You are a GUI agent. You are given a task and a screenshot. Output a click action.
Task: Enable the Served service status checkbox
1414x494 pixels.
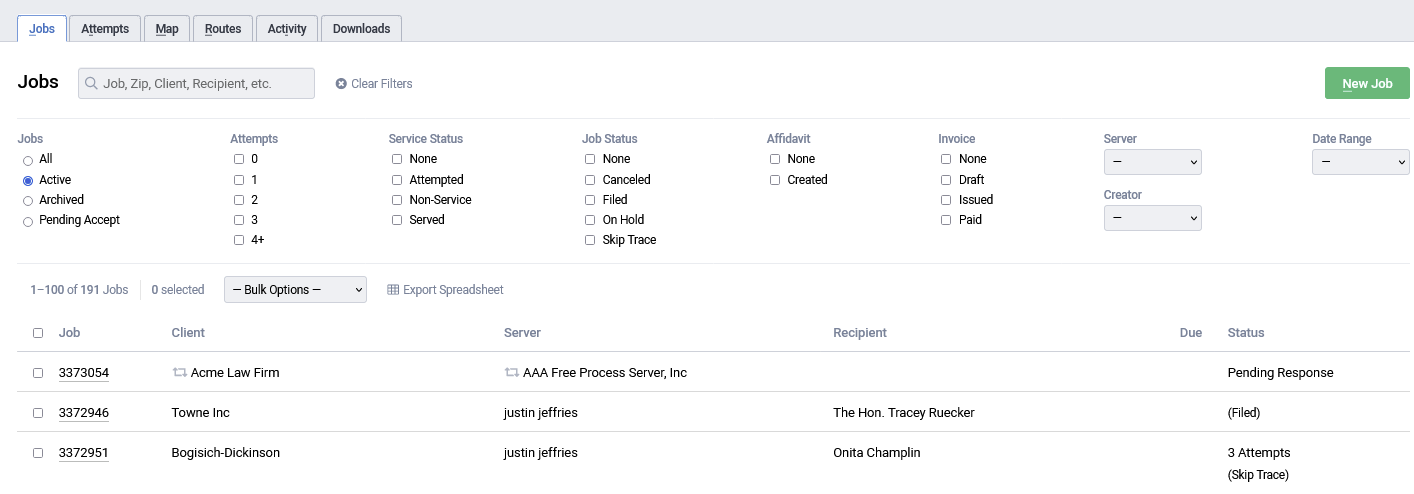397,220
